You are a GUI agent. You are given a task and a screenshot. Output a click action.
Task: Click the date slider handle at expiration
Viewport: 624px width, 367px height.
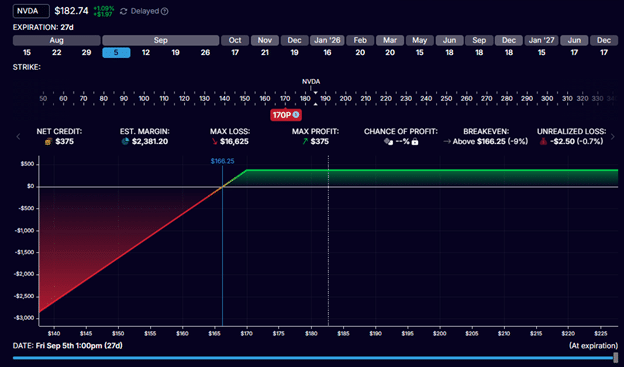pos(616,357)
